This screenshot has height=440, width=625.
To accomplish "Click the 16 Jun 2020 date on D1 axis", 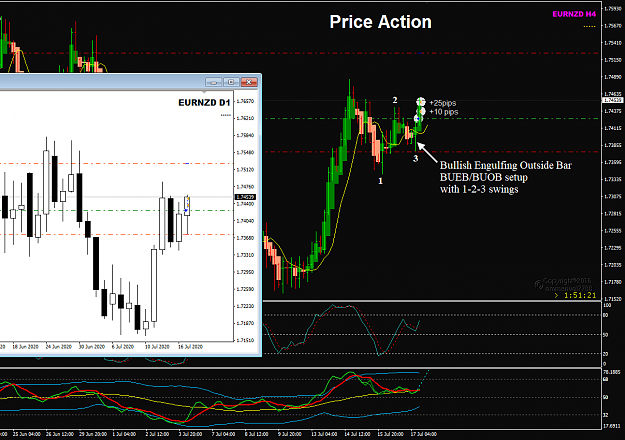I will tap(25, 347).
